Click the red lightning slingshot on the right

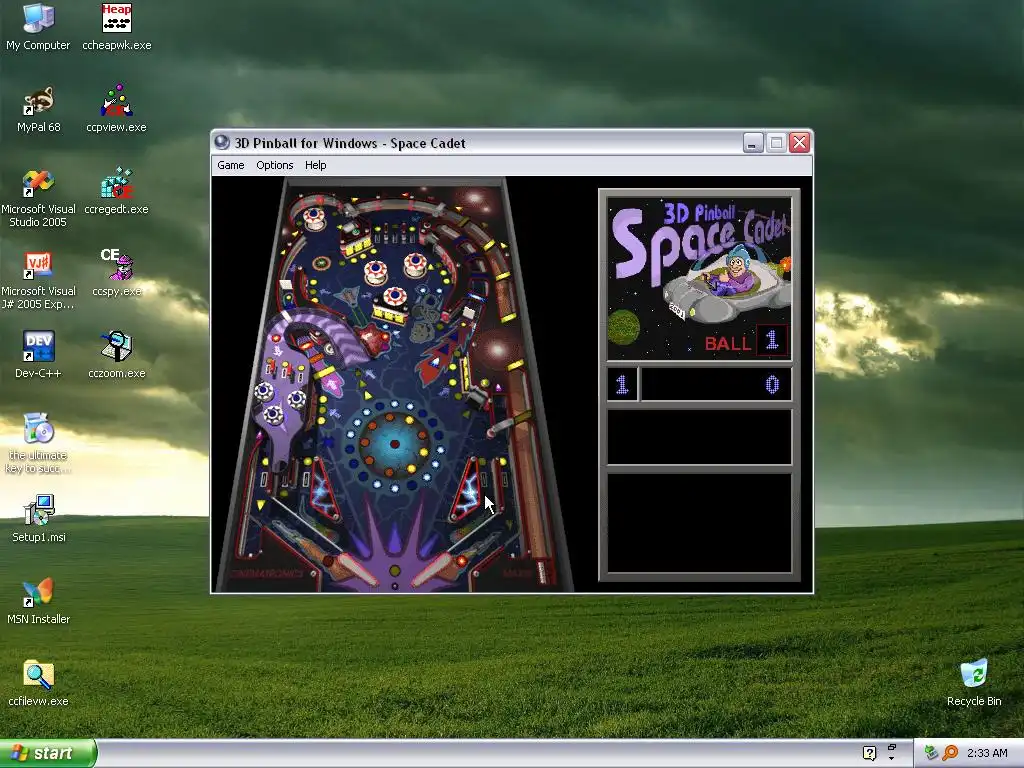tap(468, 490)
